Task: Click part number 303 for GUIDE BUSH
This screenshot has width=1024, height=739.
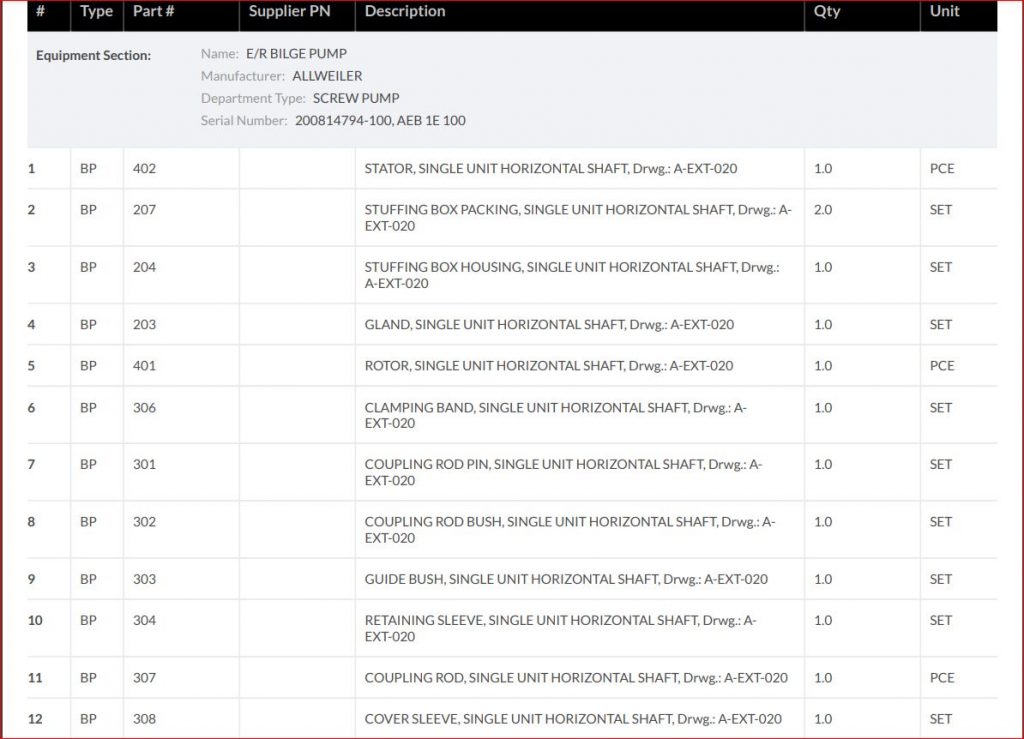Action: (x=144, y=579)
